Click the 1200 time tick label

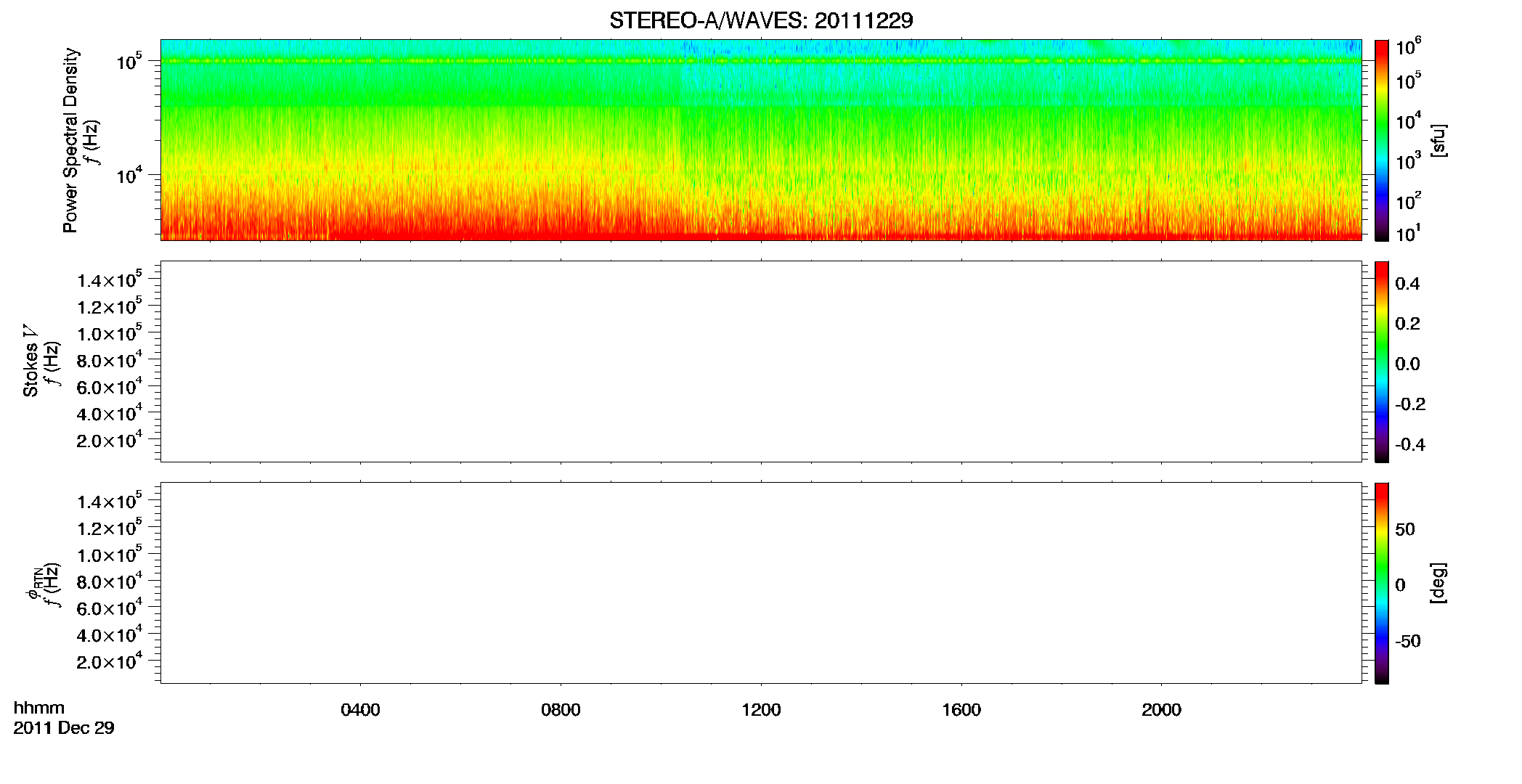click(x=761, y=710)
